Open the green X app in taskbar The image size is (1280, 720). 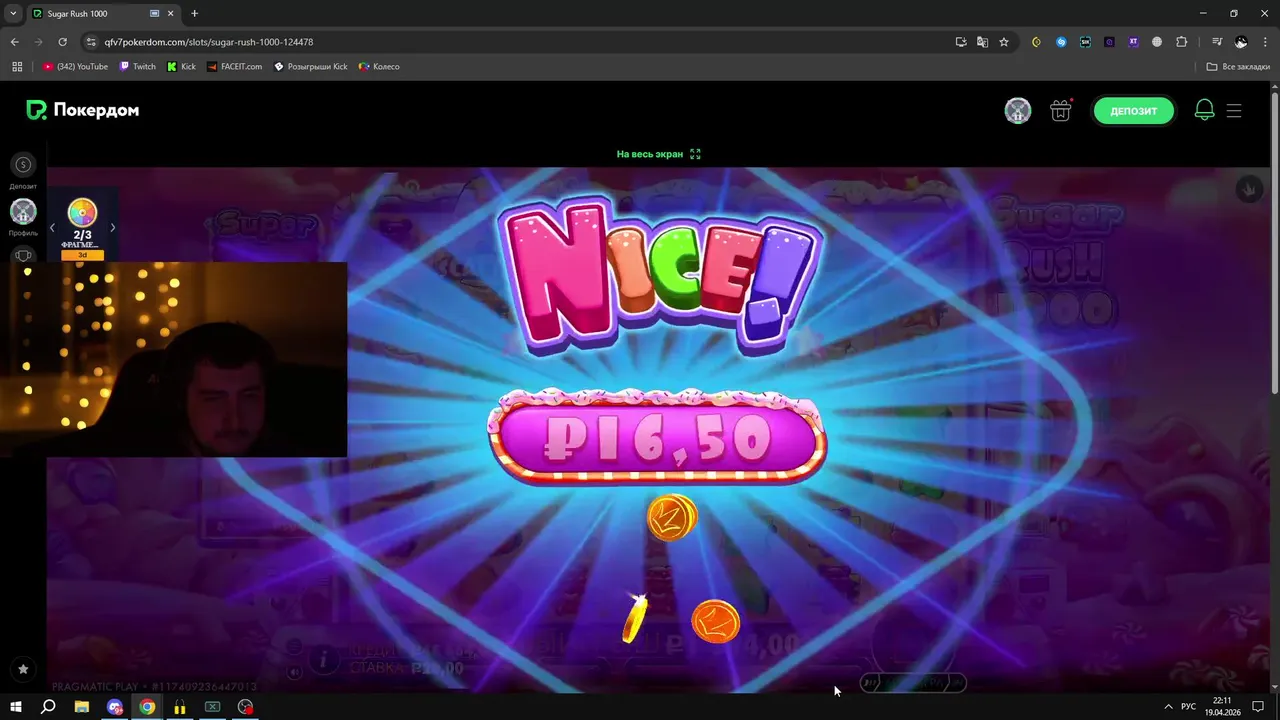(x=213, y=707)
